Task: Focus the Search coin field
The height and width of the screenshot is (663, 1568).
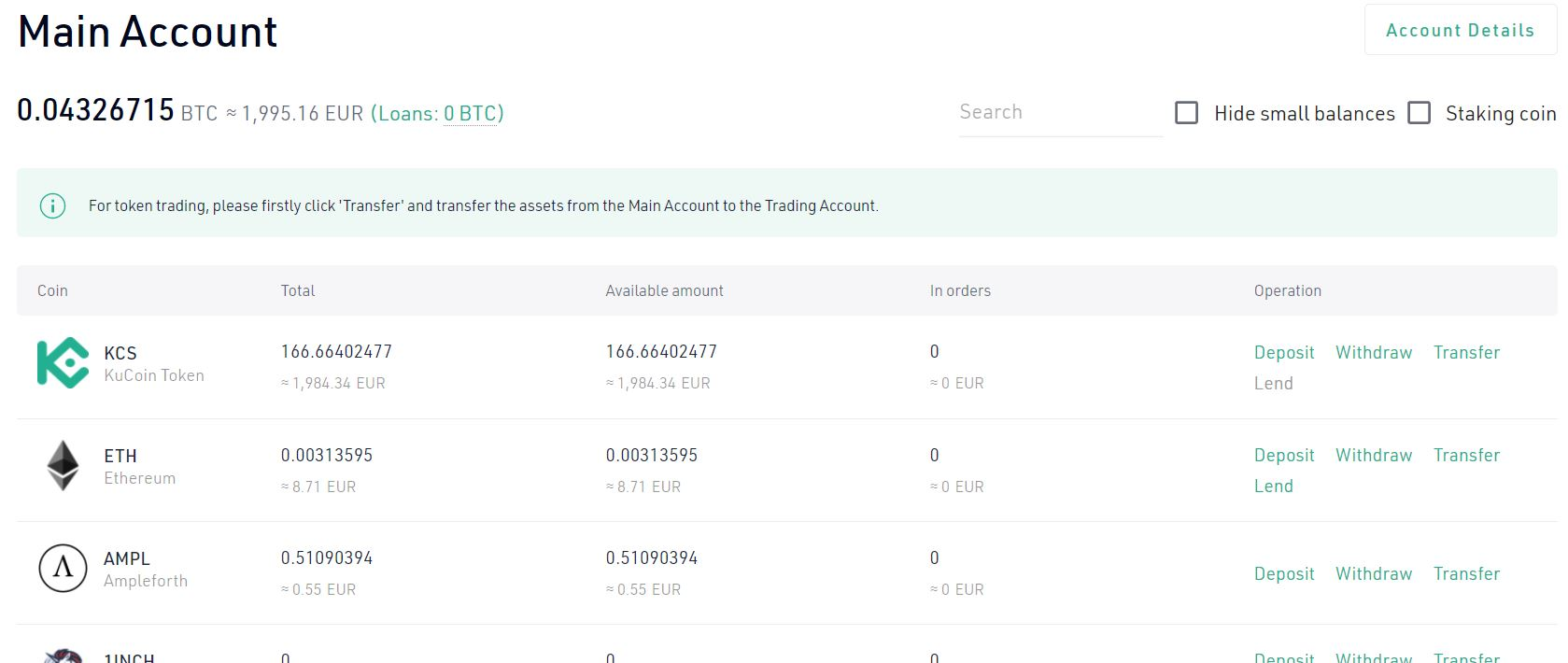Action: (1061, 113)
